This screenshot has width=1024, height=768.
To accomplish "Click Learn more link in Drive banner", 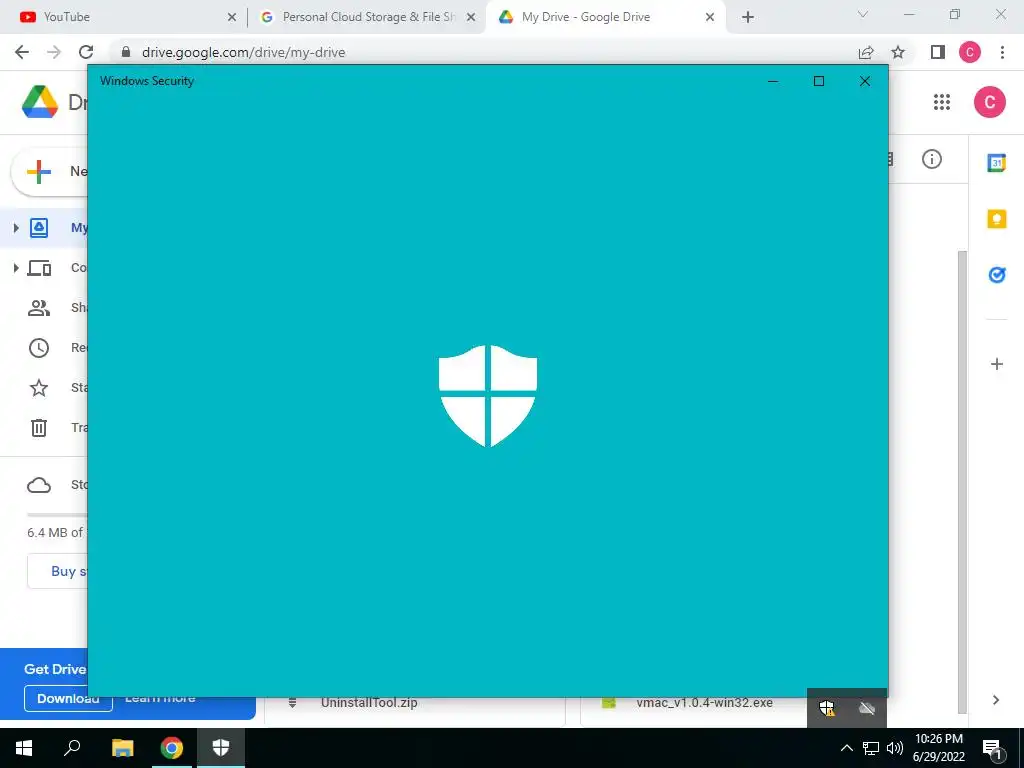I will (160, 699).
